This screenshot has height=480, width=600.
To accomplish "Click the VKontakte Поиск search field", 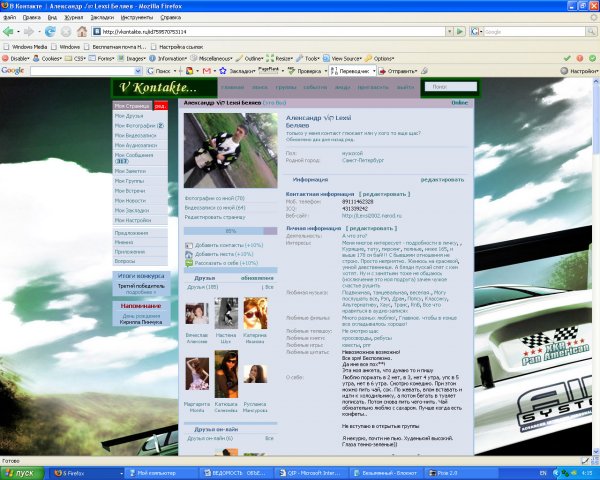I will pos(451,87).
